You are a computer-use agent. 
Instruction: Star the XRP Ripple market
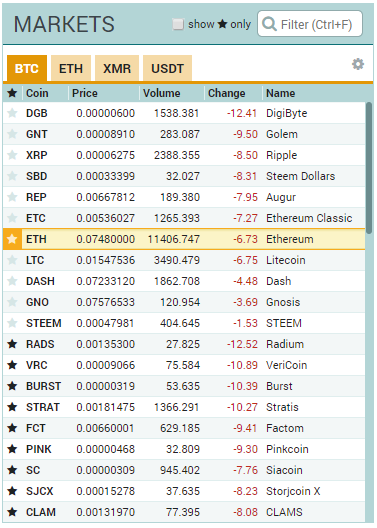[12, 155]
